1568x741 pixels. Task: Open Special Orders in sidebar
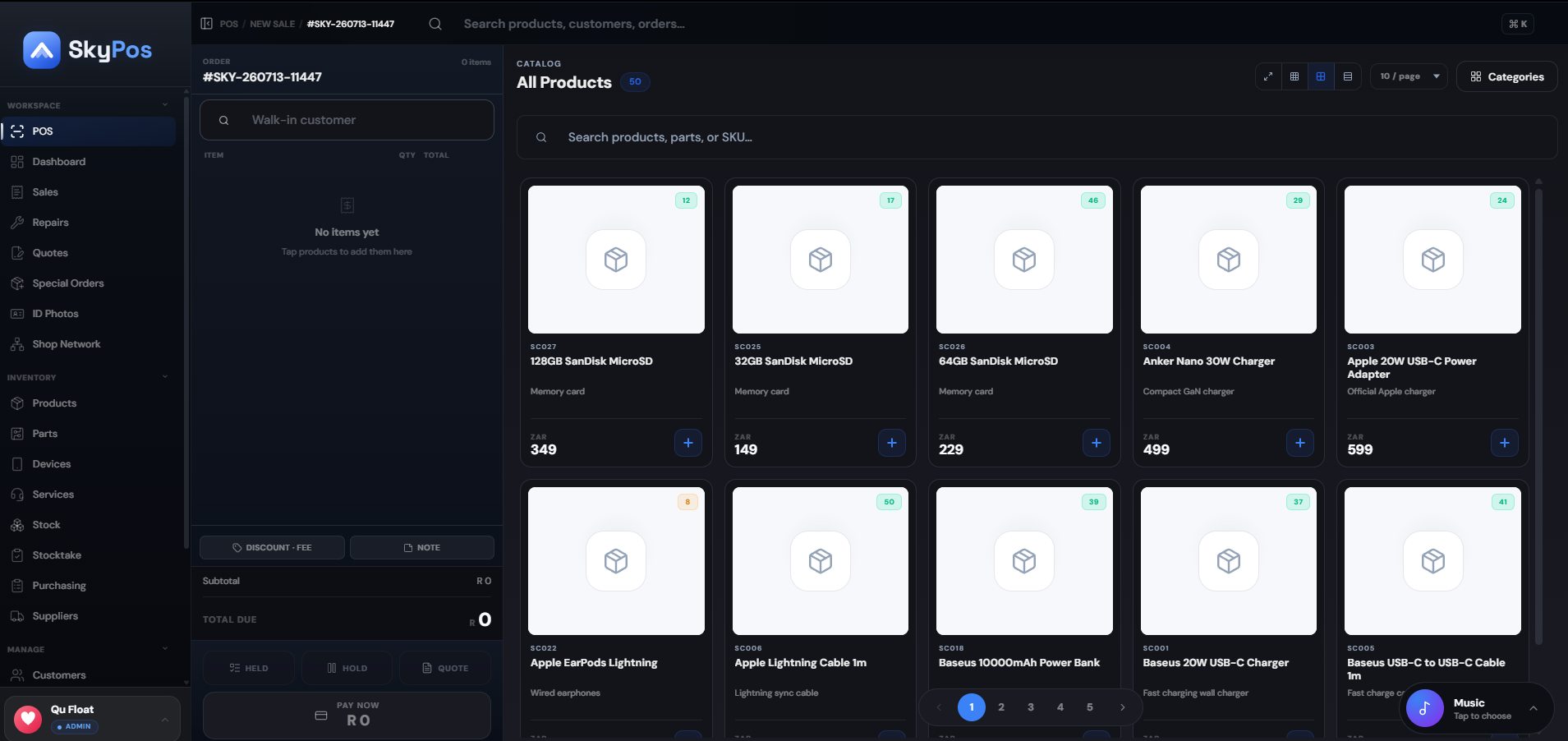[x=88, y=283]
